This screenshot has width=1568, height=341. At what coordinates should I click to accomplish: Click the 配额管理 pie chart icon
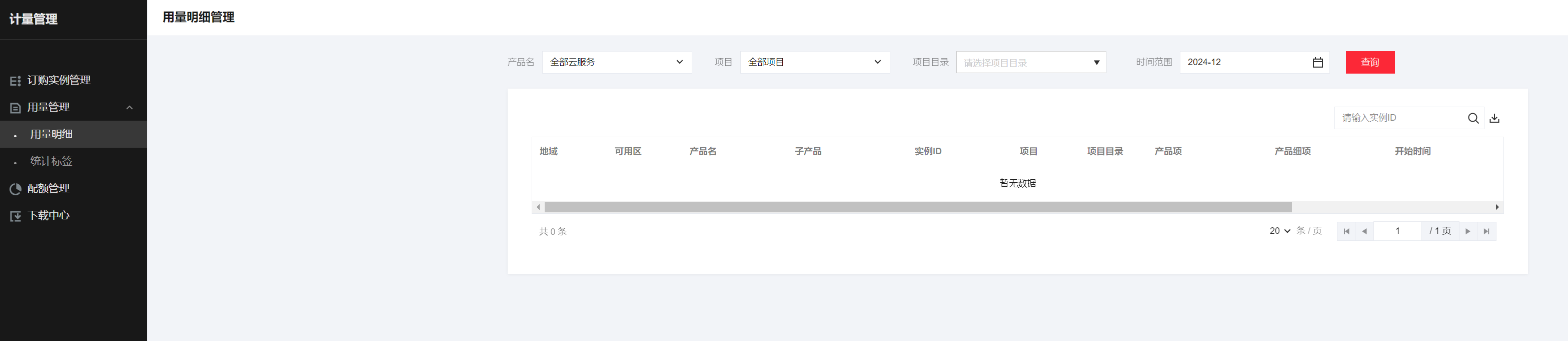pos(15,189)
